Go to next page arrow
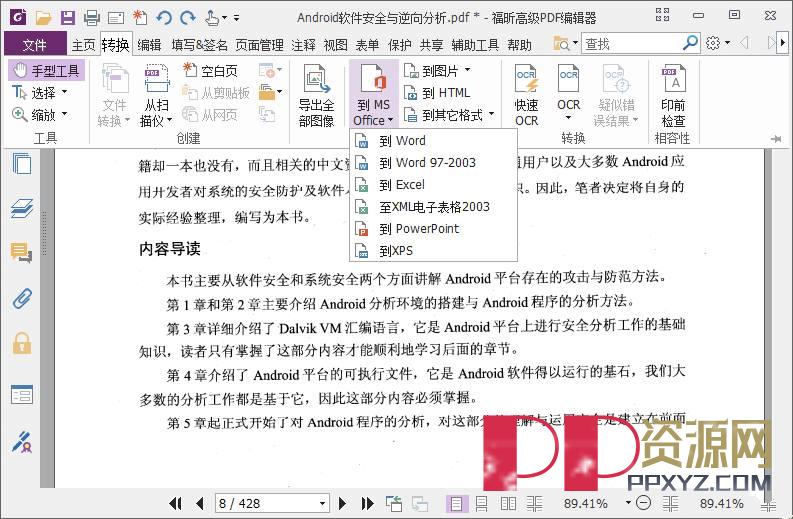 (342, 503)
